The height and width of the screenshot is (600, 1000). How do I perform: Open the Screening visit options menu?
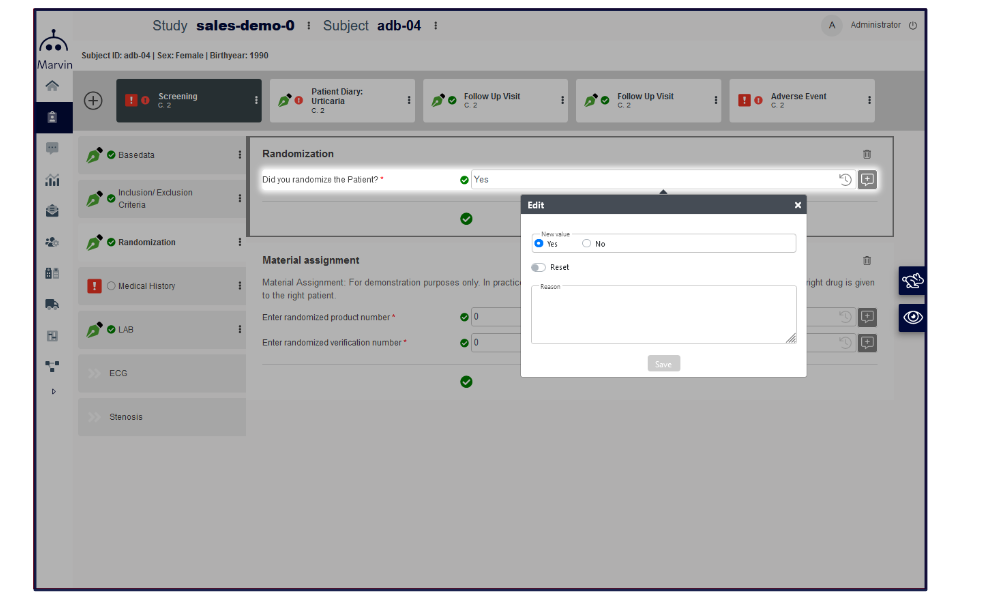tap(256, 100)
